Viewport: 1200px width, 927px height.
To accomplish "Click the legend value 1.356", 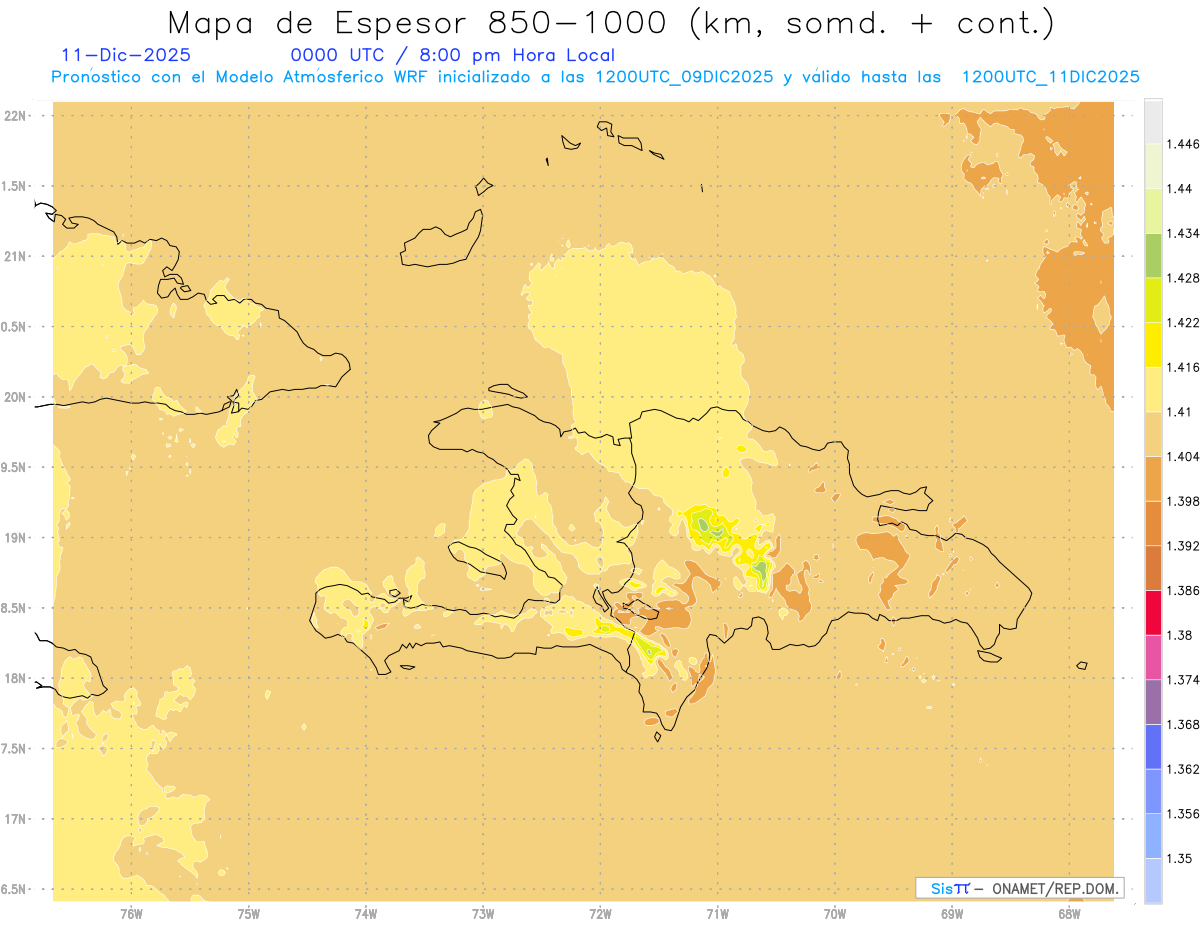I will 1183,814.
